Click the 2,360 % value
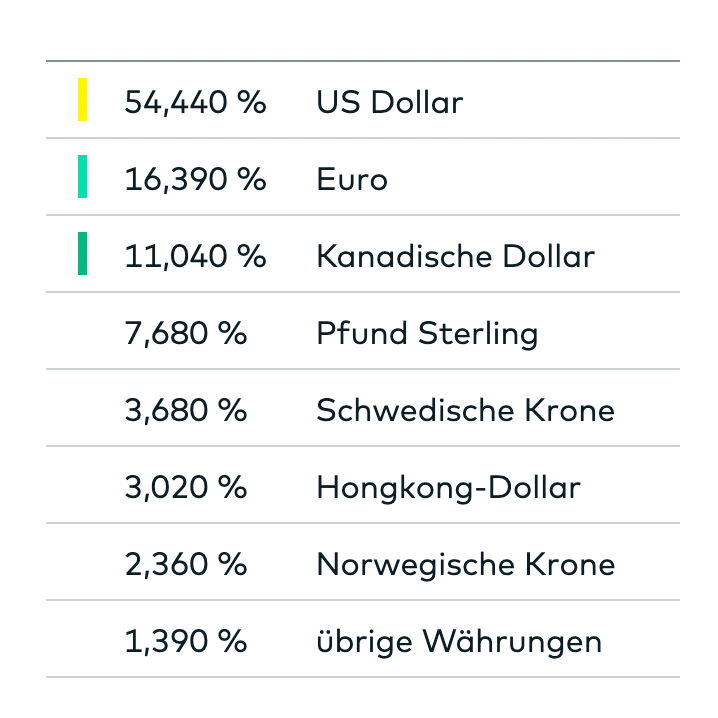Viewport: 718px width, 718px height. pos(185,564)
